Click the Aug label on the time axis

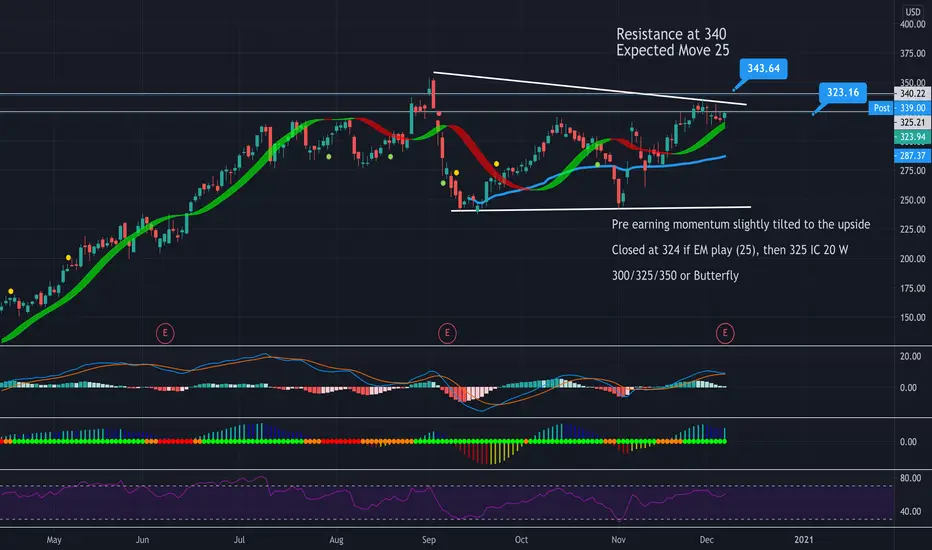coord(336,540)
